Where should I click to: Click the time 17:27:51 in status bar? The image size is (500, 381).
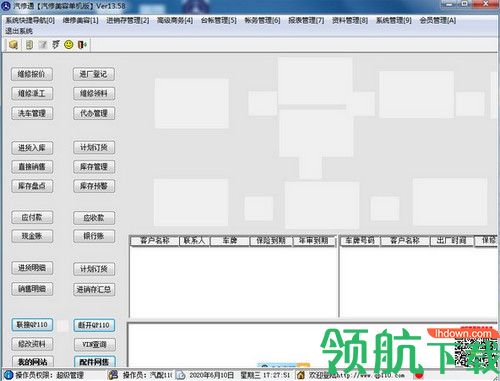tap(277, 375)
